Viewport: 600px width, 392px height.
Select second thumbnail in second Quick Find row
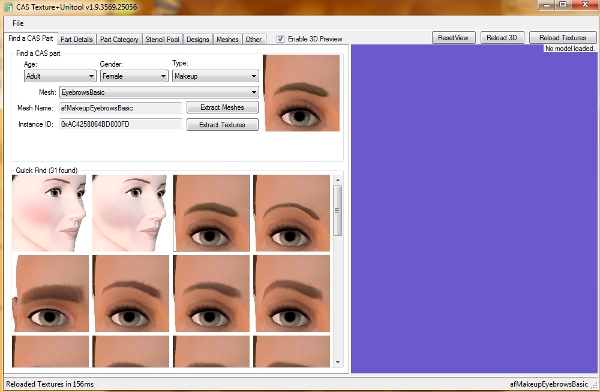pos(130,293)
